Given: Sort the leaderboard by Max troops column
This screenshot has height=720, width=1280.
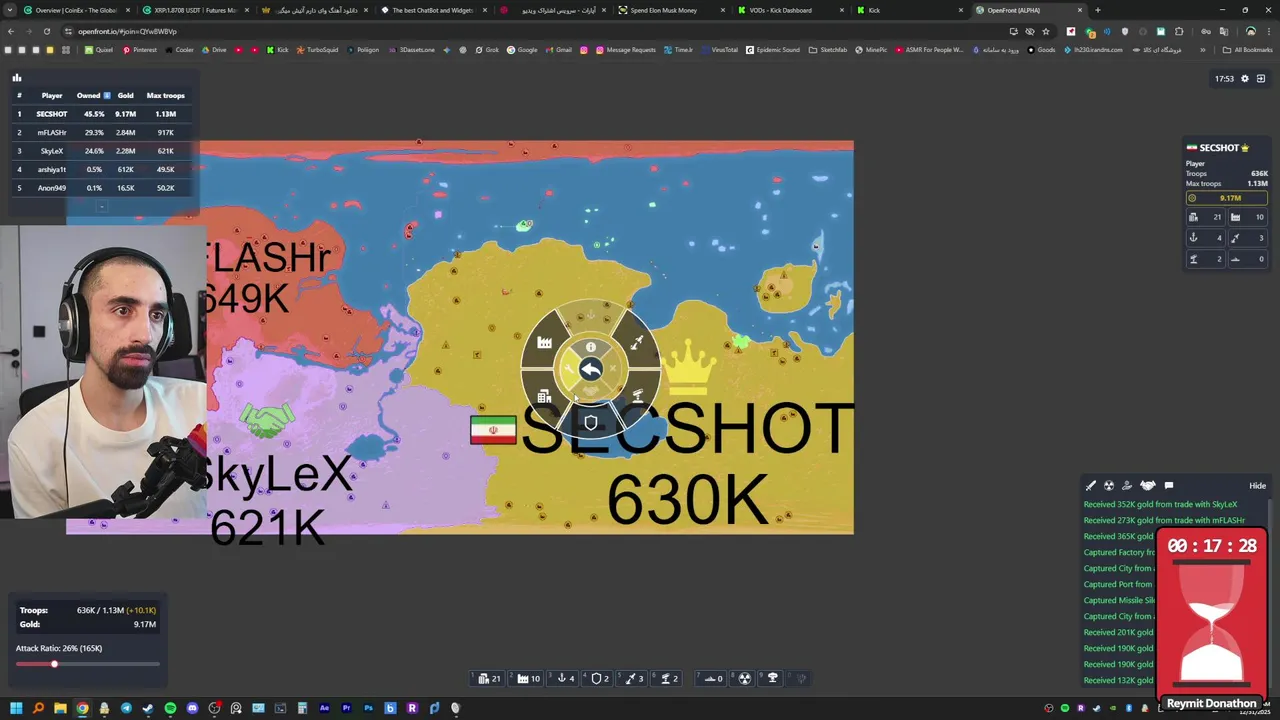Looking at the screenshot, I should click(165, 95).
